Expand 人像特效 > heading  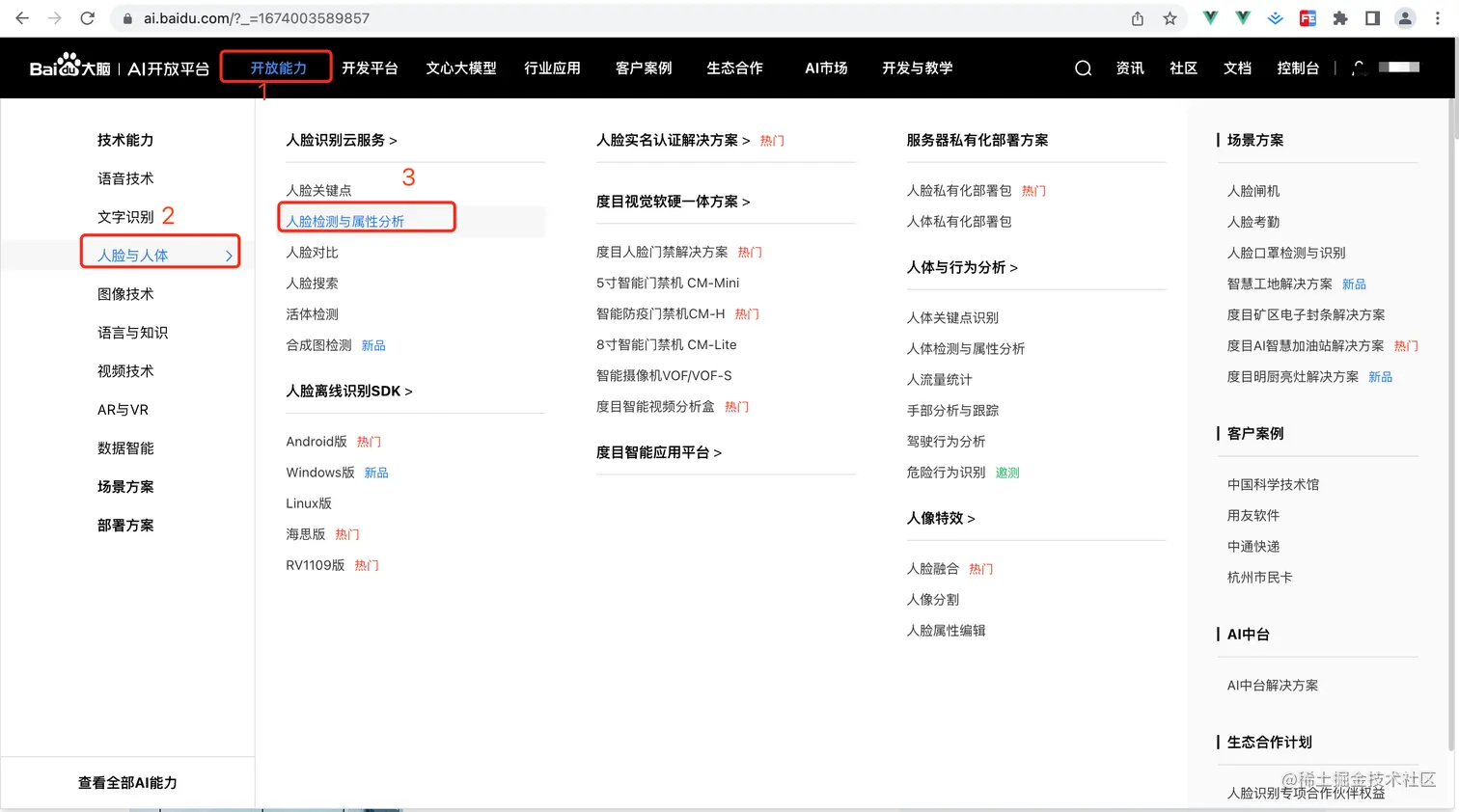[x=941, y=518]
